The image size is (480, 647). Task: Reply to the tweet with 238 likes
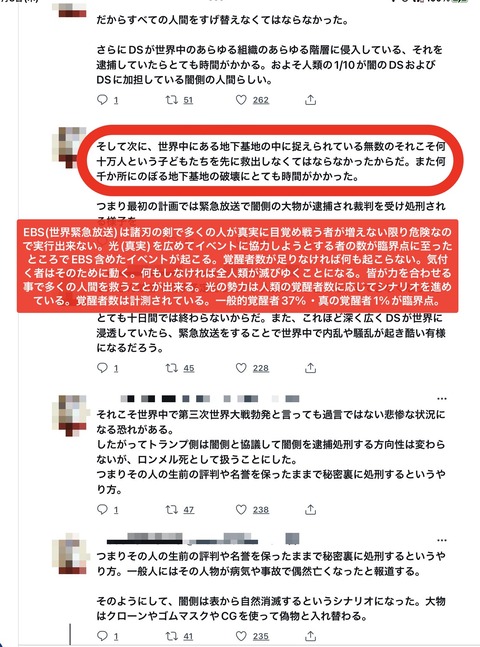[102, 510]
